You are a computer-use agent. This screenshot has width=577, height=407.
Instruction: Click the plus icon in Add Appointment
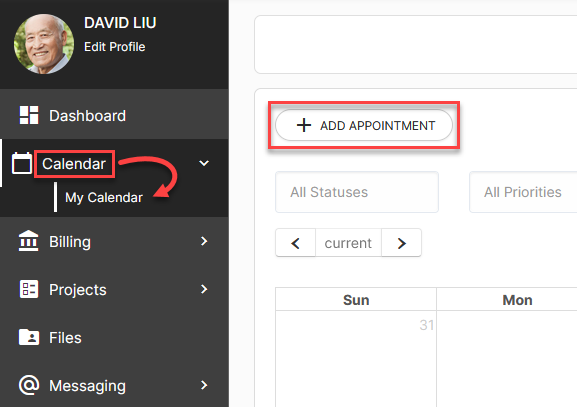pyautogui.click(x=304, y=125)
